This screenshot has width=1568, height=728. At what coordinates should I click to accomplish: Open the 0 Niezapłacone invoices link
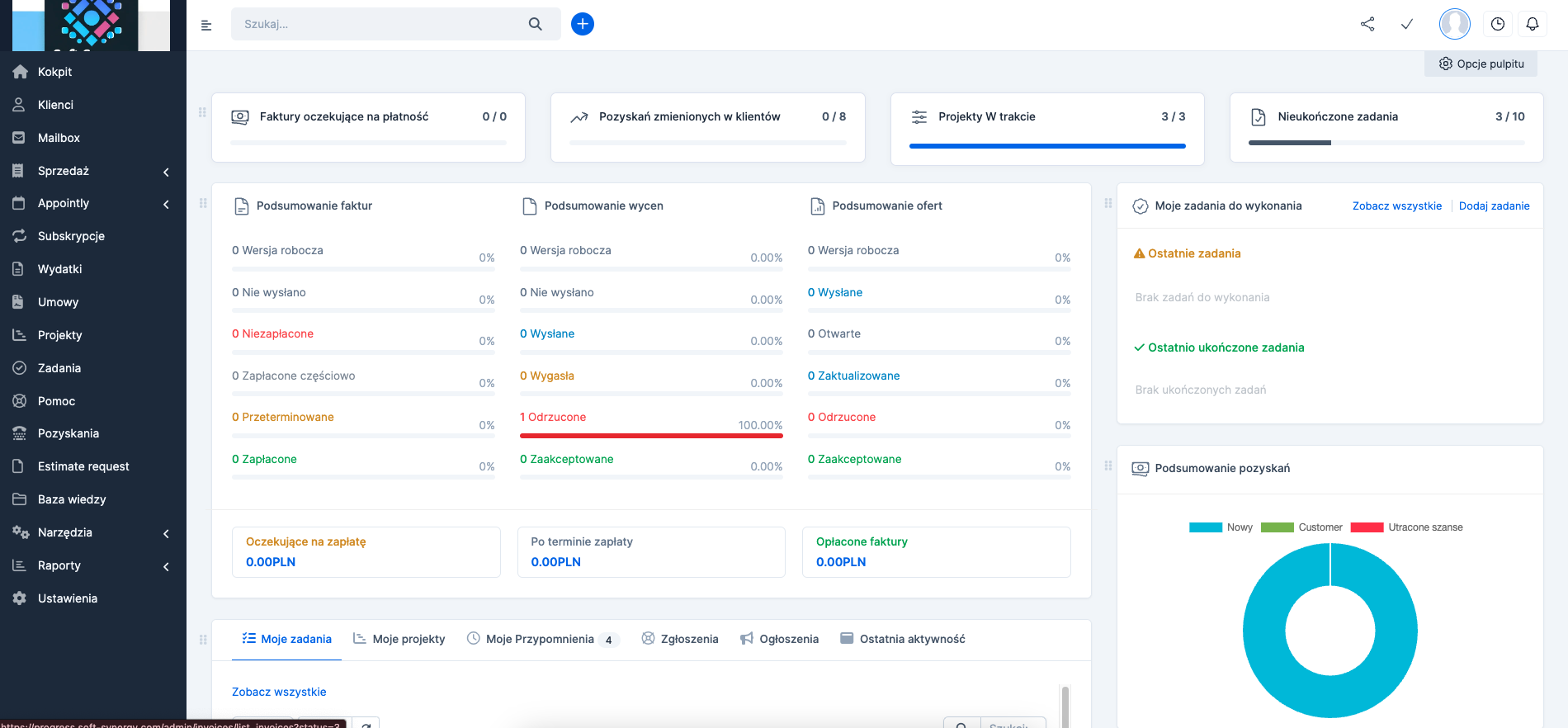[273, 333]
